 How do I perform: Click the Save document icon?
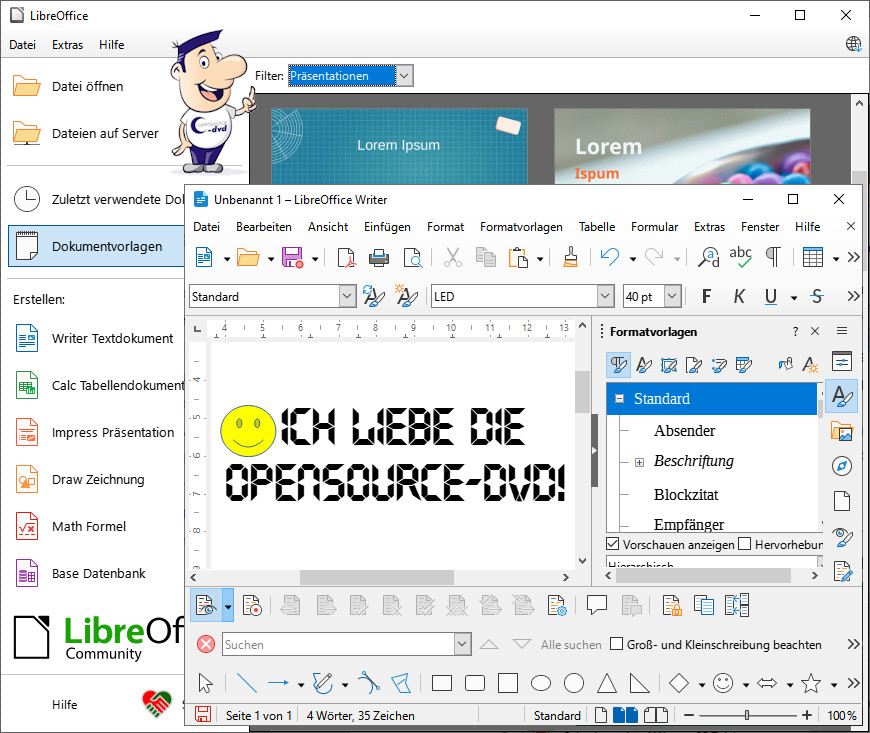click(x=293, y=258)
